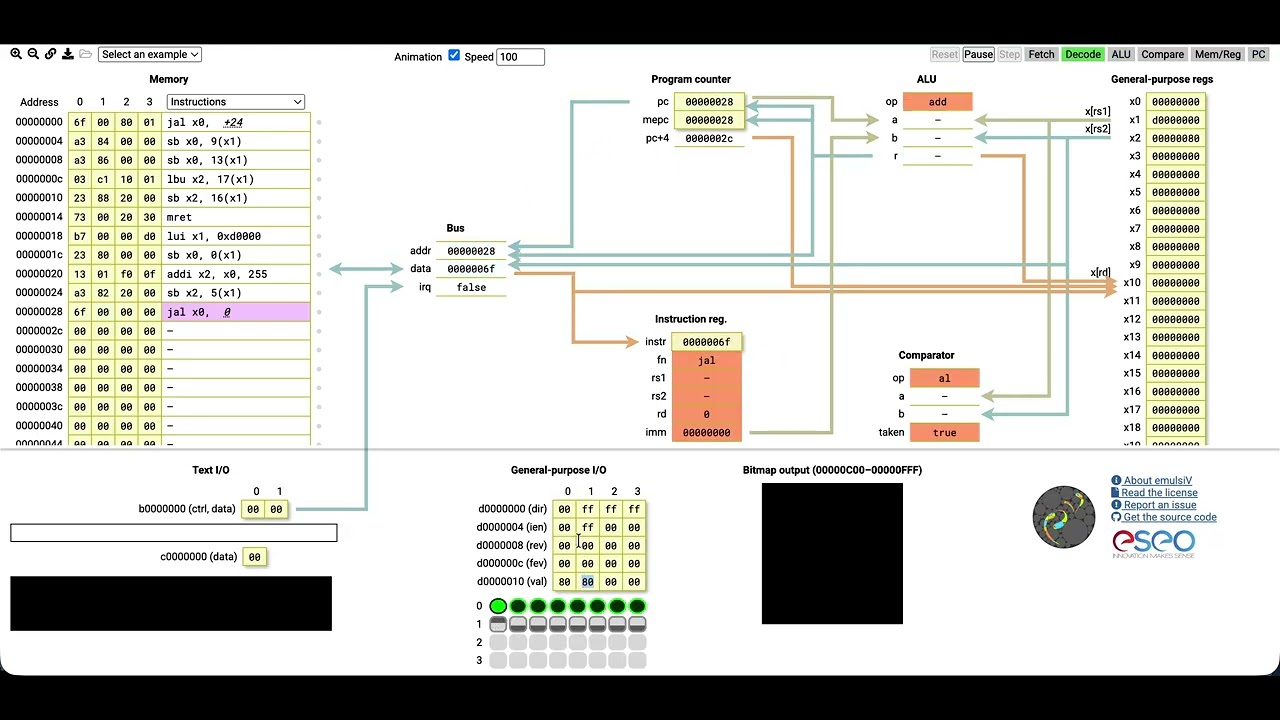Toggle the second switch in GPIO row 1
The height and width of the screenshot is (720, 1280).
coord(518,624)
